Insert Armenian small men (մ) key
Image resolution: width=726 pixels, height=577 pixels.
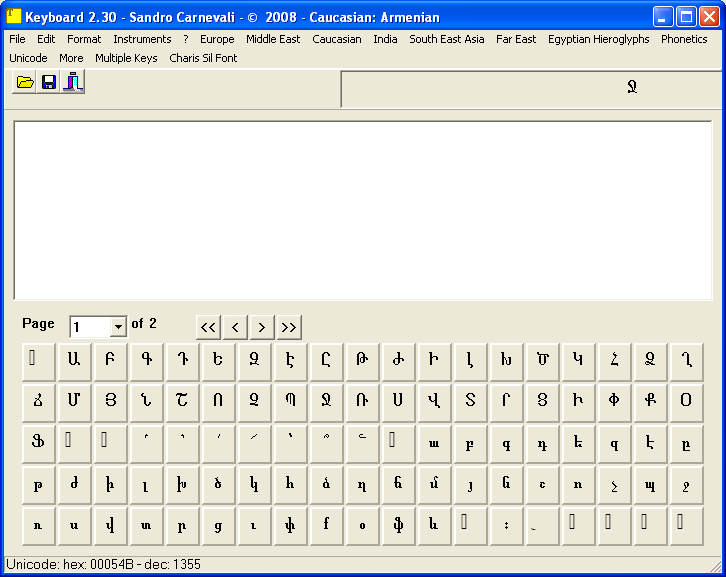pos(434,484)
